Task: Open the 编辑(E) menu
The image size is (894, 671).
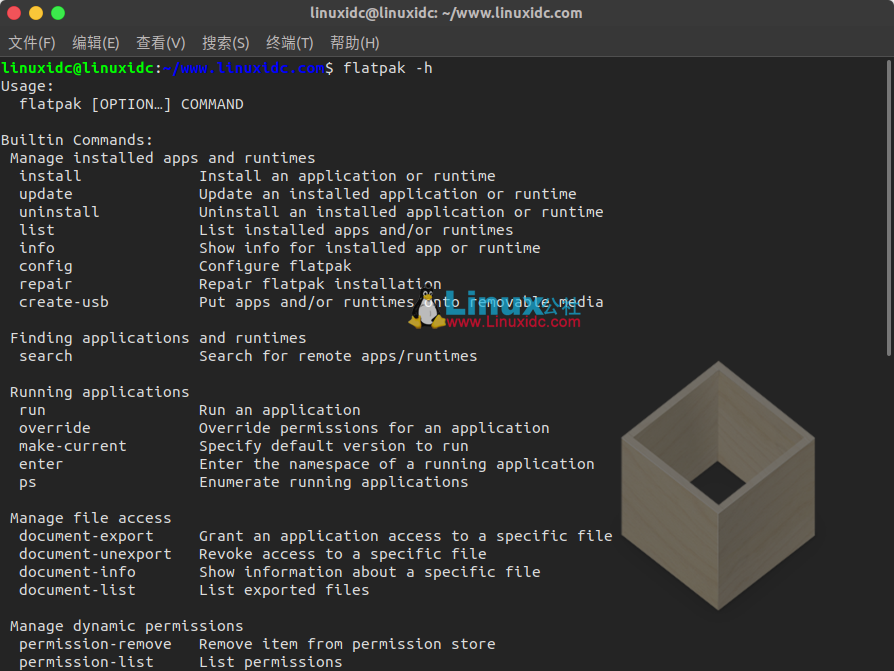Action: [96, 43]
